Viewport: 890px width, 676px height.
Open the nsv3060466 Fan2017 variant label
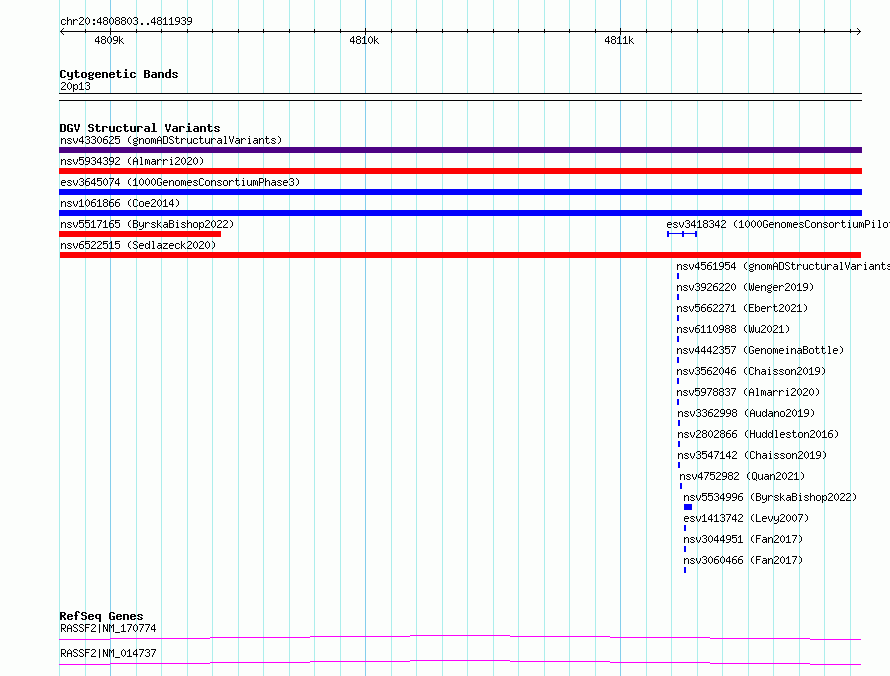point(743,560)
